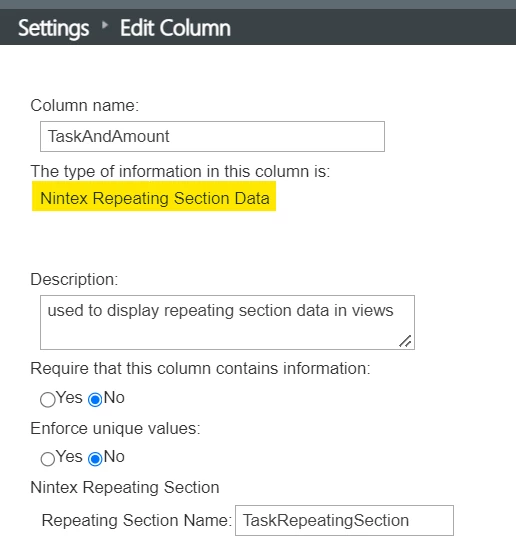Click the Repeating Section Name label
Screen dimensions: 516x558
[137, 520]
